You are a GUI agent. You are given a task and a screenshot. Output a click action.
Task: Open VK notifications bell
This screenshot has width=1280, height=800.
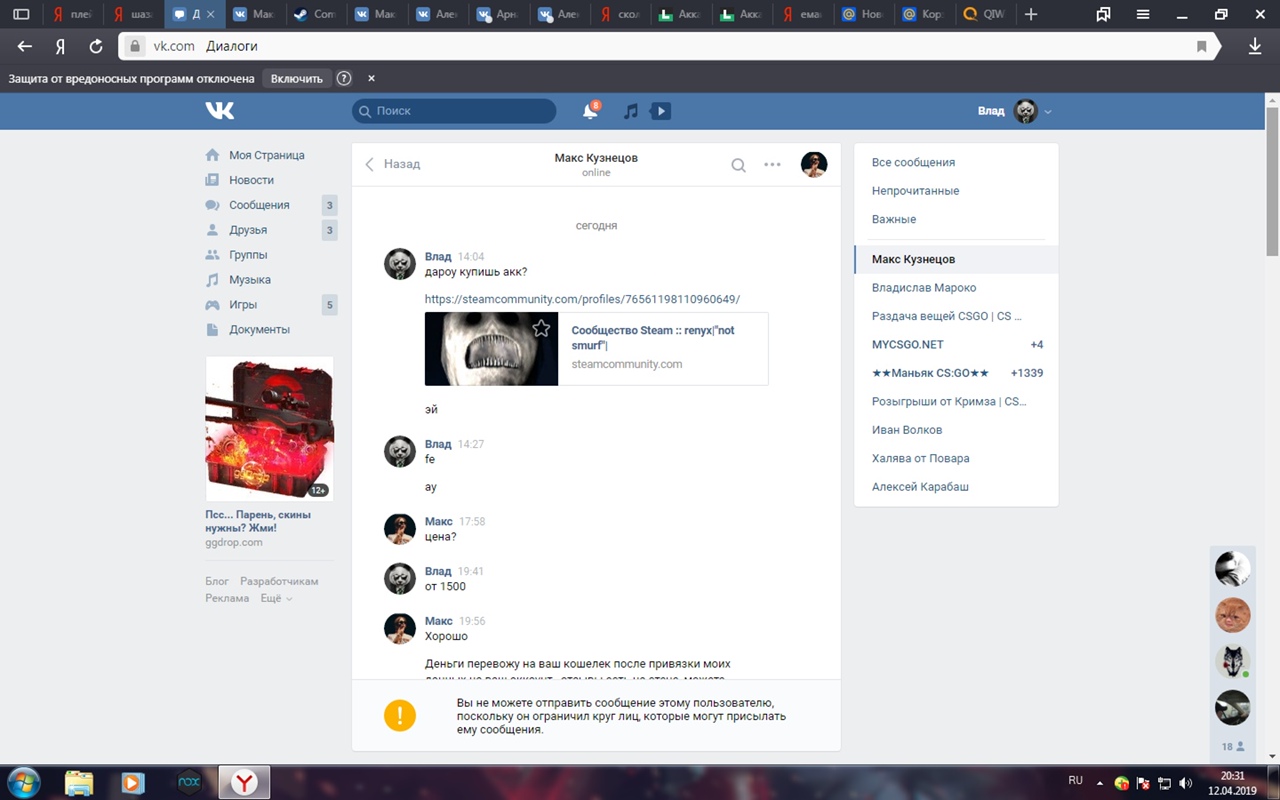(590, 111)
